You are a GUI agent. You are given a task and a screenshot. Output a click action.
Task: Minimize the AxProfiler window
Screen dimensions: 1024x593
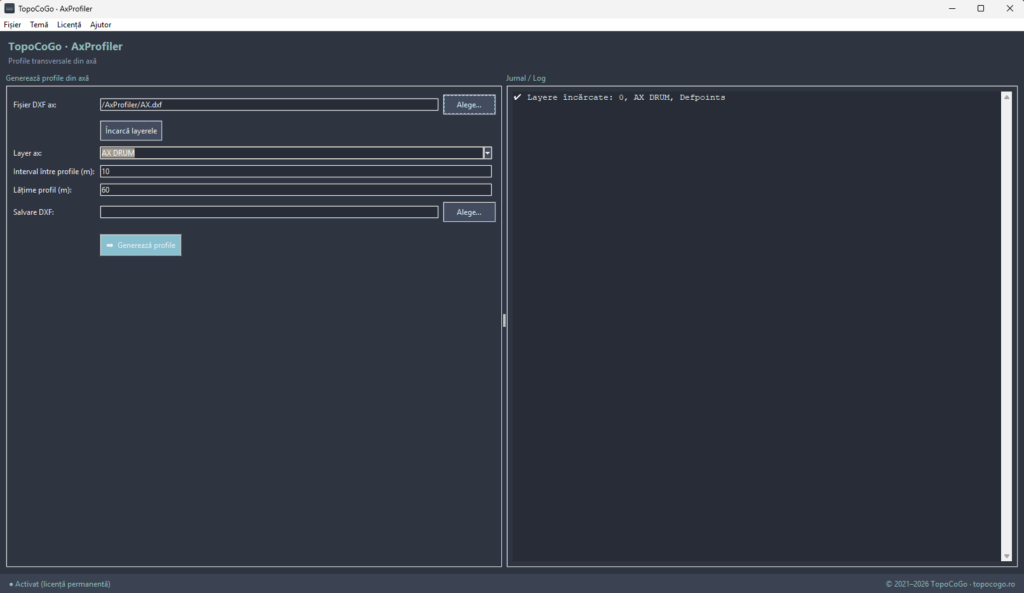tap(952, 8)
